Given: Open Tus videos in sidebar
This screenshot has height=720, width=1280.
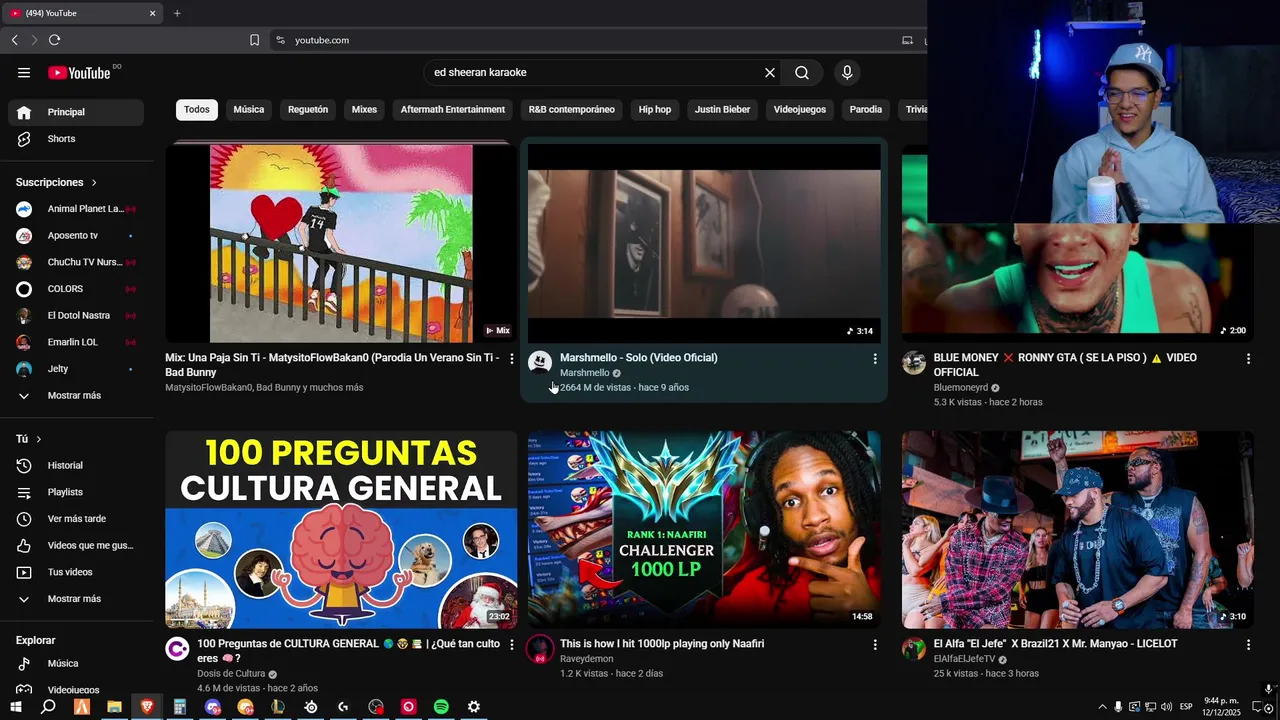Looking at the screenshot, I should pos(76,572).
